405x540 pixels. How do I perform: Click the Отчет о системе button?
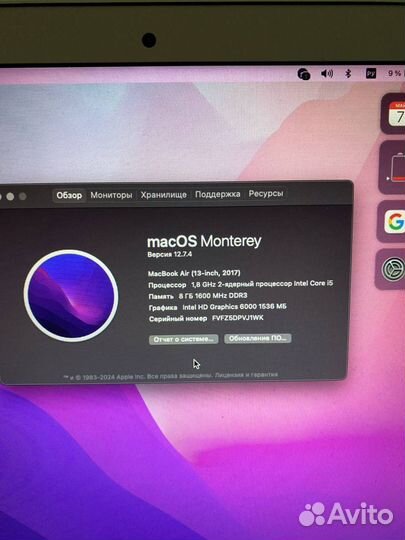[x=184, y=339]
